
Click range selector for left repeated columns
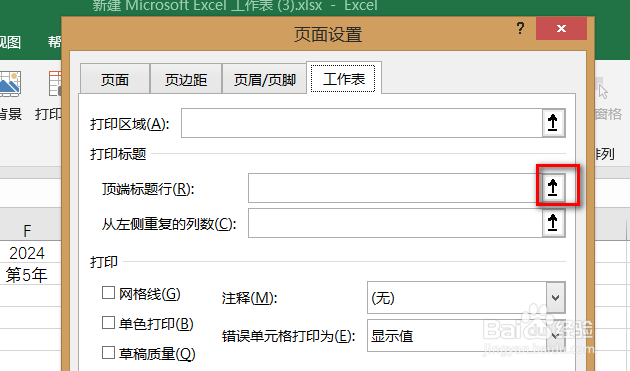click(x=553, y=223)
